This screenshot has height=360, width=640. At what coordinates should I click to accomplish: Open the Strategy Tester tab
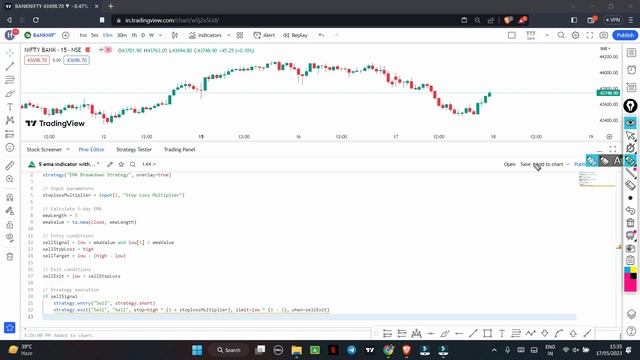click(134, 149)
